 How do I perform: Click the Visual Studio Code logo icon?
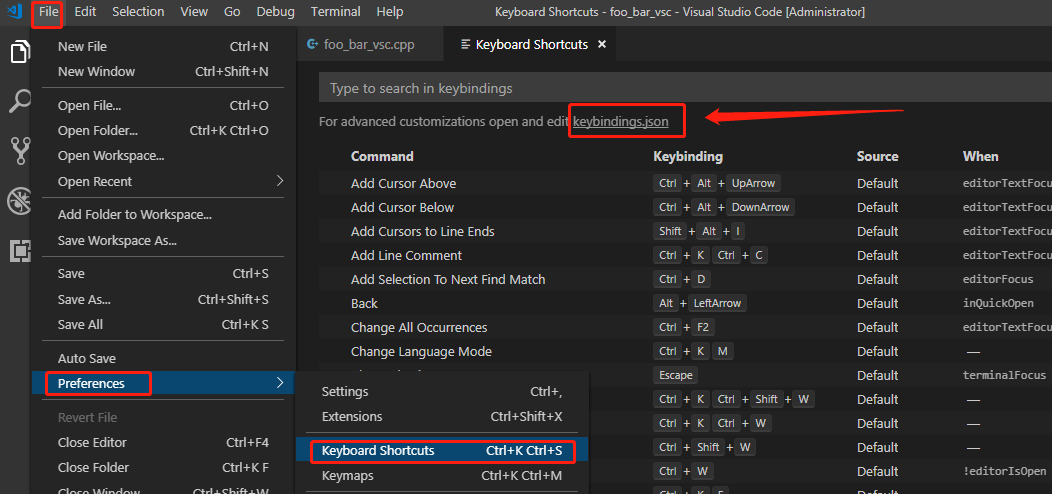15,12
